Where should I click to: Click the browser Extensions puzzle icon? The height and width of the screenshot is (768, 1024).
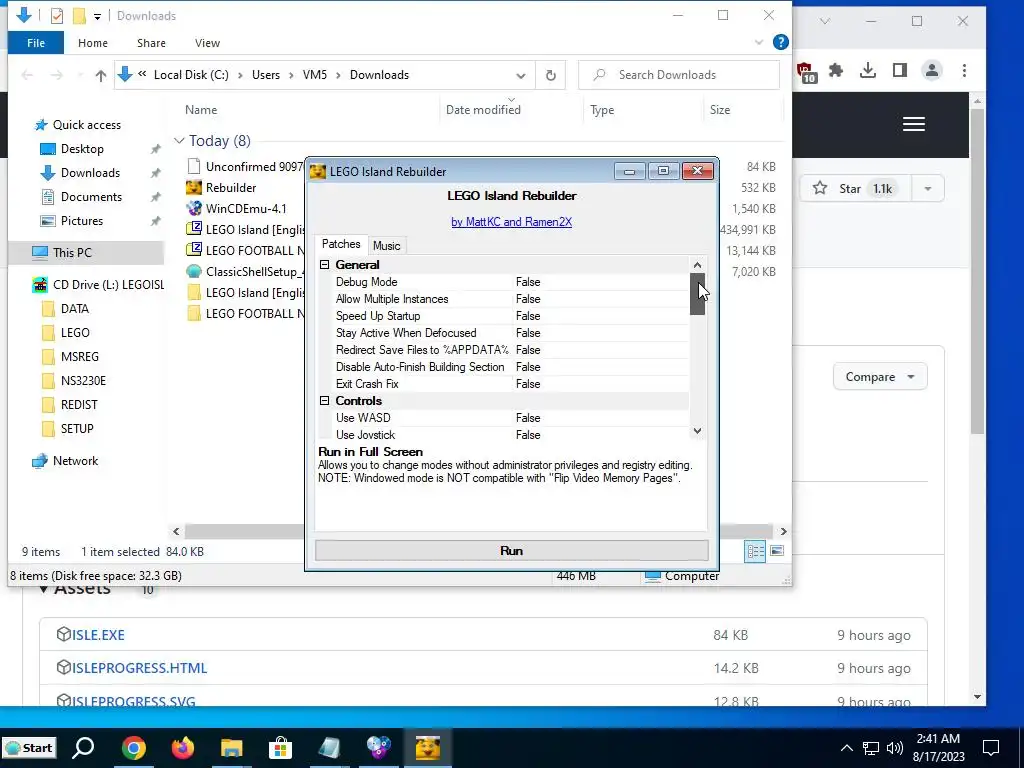point(836,71)
